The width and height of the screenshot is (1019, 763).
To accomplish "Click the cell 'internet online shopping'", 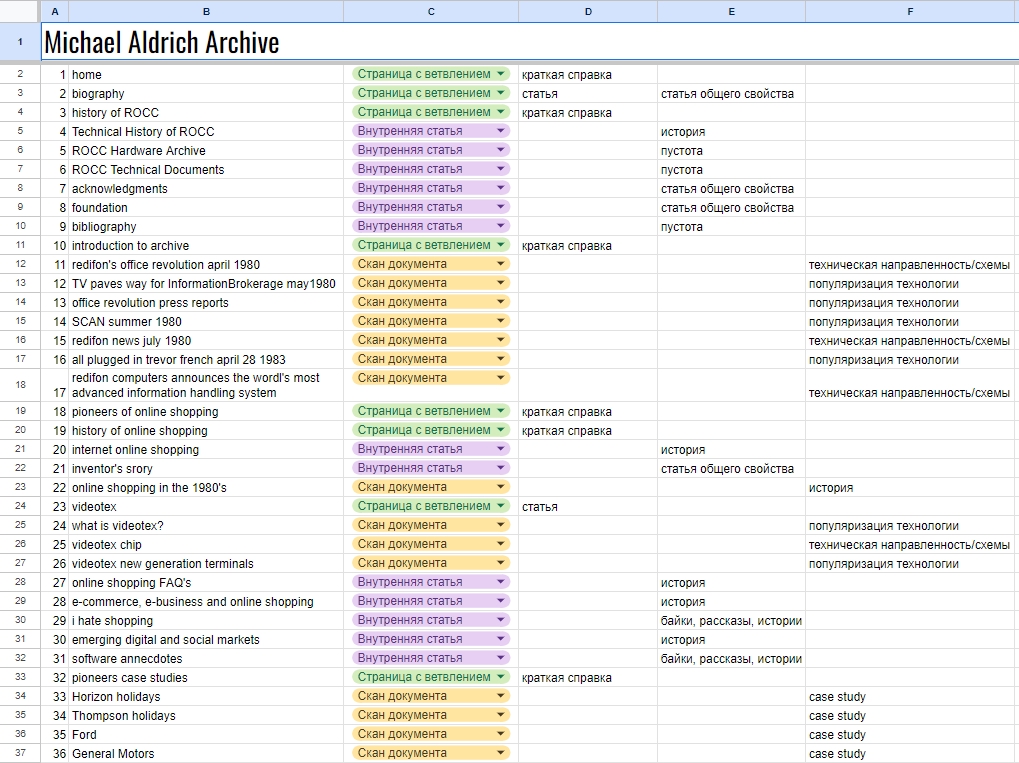I will coord(206,450).
